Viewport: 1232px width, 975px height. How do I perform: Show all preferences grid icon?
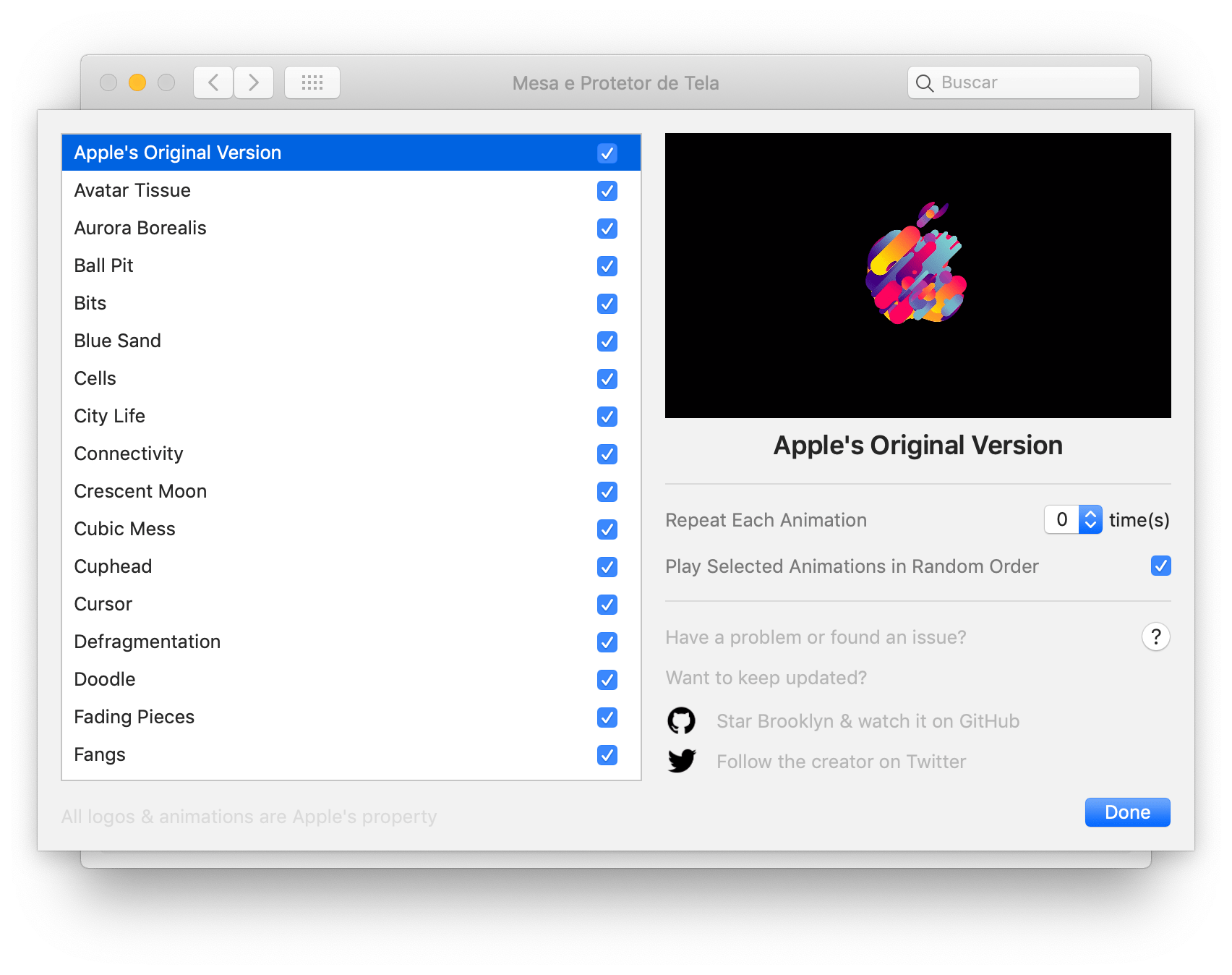click(312, 82)
